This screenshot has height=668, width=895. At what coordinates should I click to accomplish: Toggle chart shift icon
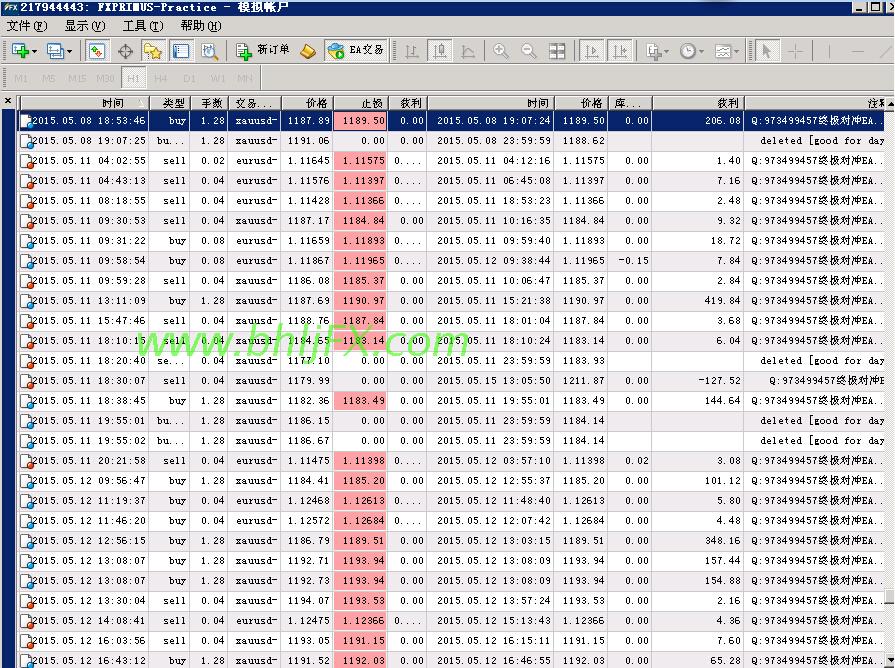pyautogui.click(x=620, y=51)
